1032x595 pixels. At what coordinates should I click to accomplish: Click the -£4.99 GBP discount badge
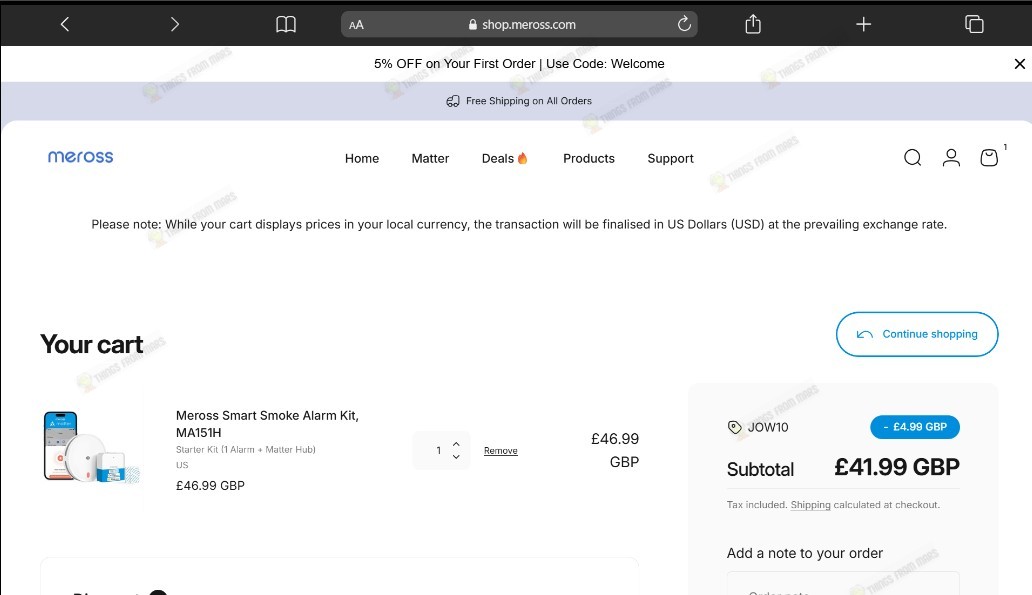coord(915,427)
